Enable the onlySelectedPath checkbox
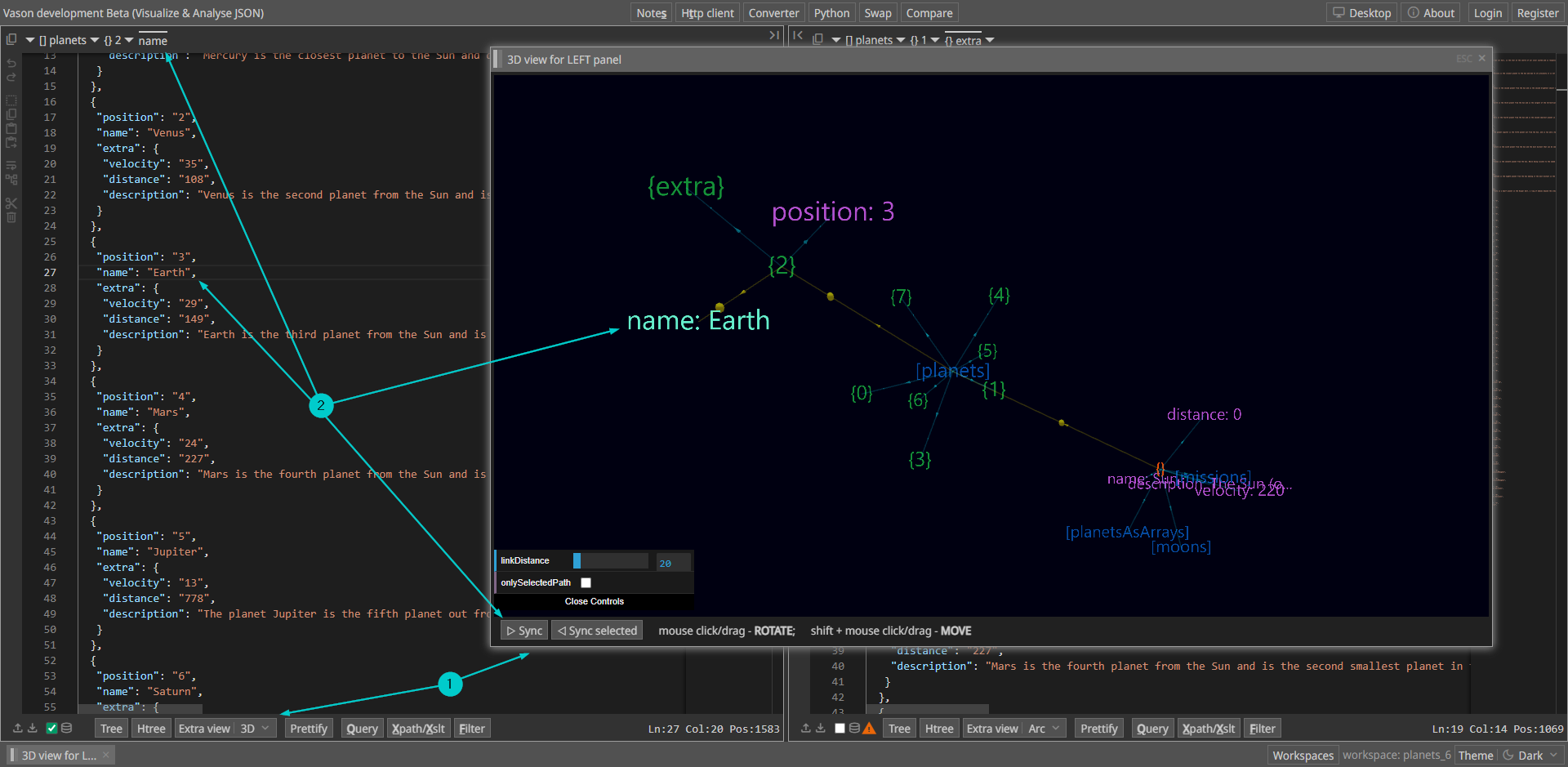1568x767 pixels. pos(586,582)
